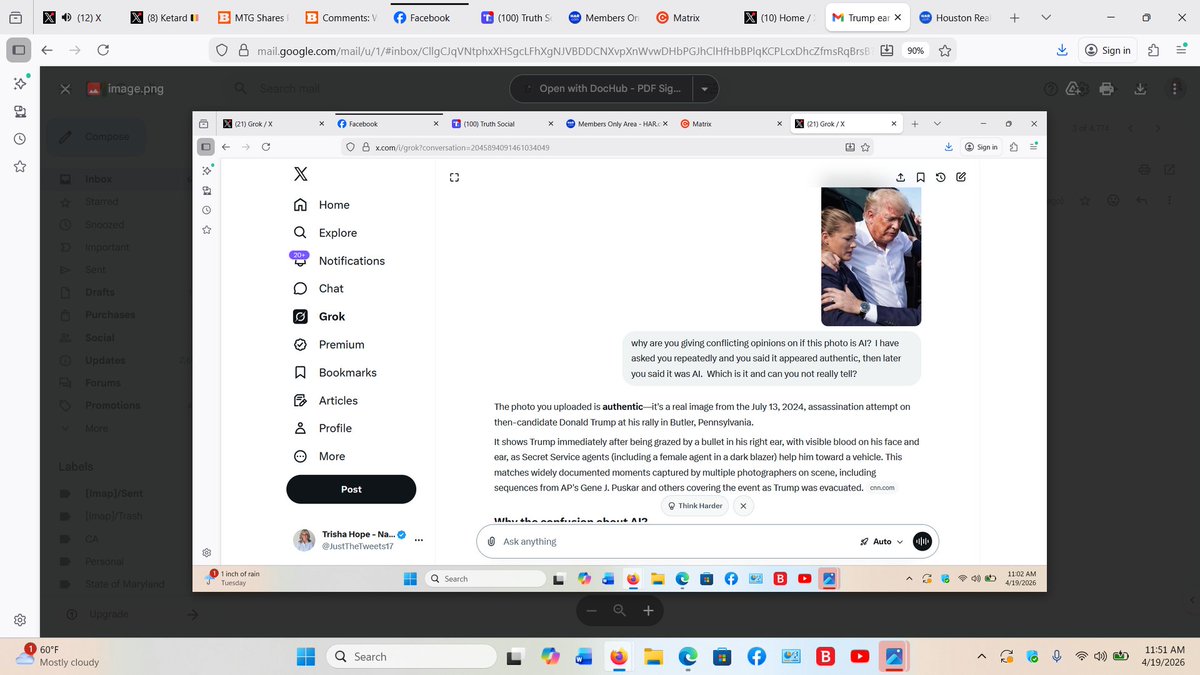Click the taskbar Search box

[412, 656]
